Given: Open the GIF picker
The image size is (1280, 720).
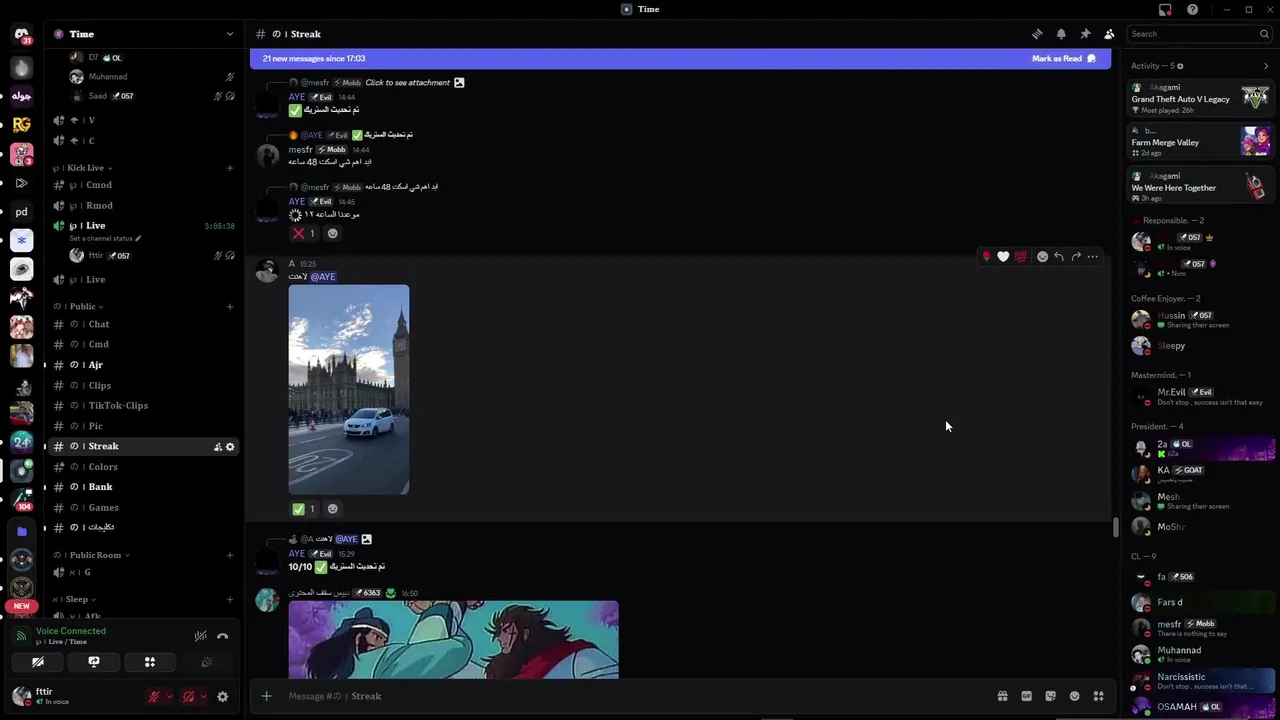Looking at the screenshot, I should 1026,696.
